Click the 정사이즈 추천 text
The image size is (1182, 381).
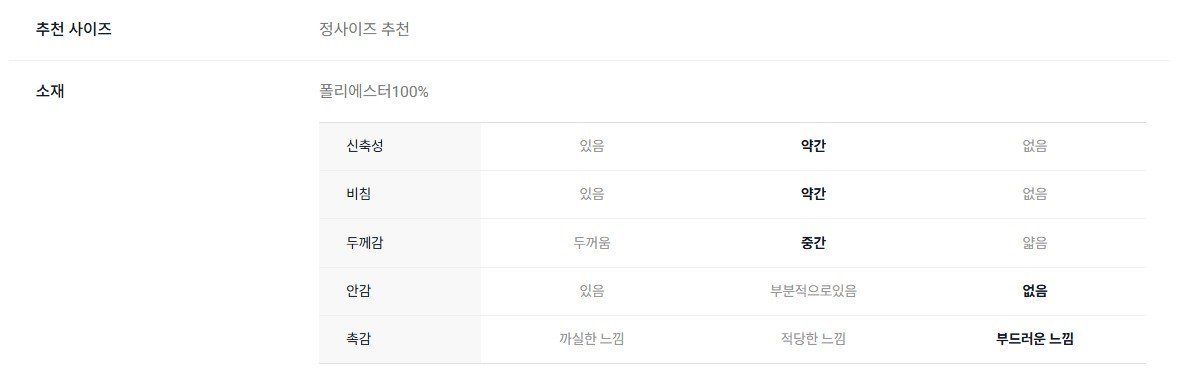[x=364, y=30]
